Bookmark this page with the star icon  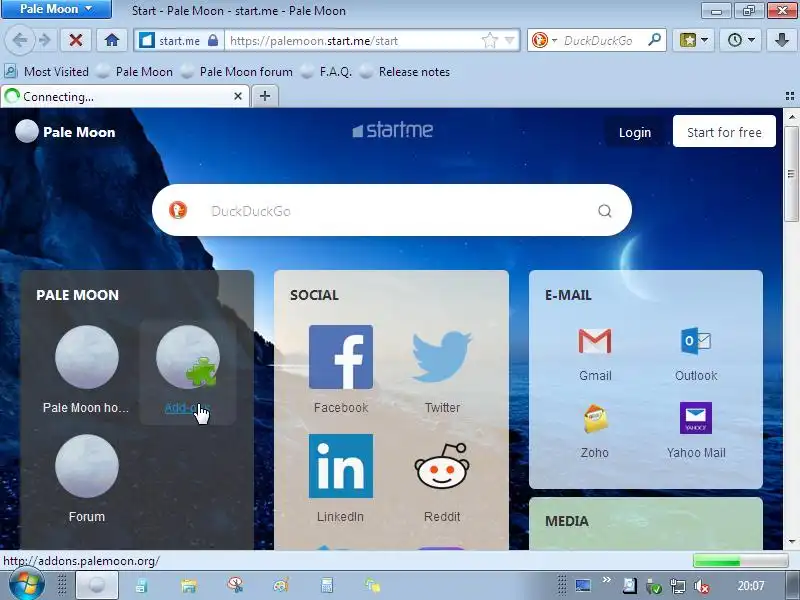tap(489, 40)
